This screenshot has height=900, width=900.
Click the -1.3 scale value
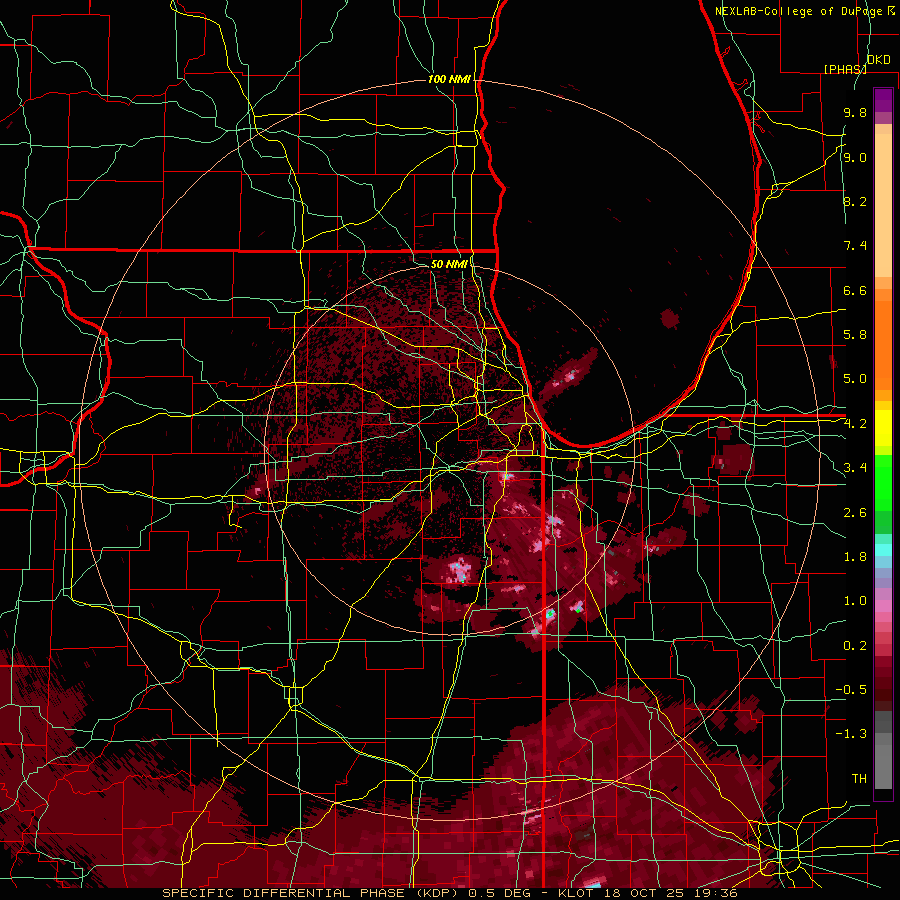[851, 734]
